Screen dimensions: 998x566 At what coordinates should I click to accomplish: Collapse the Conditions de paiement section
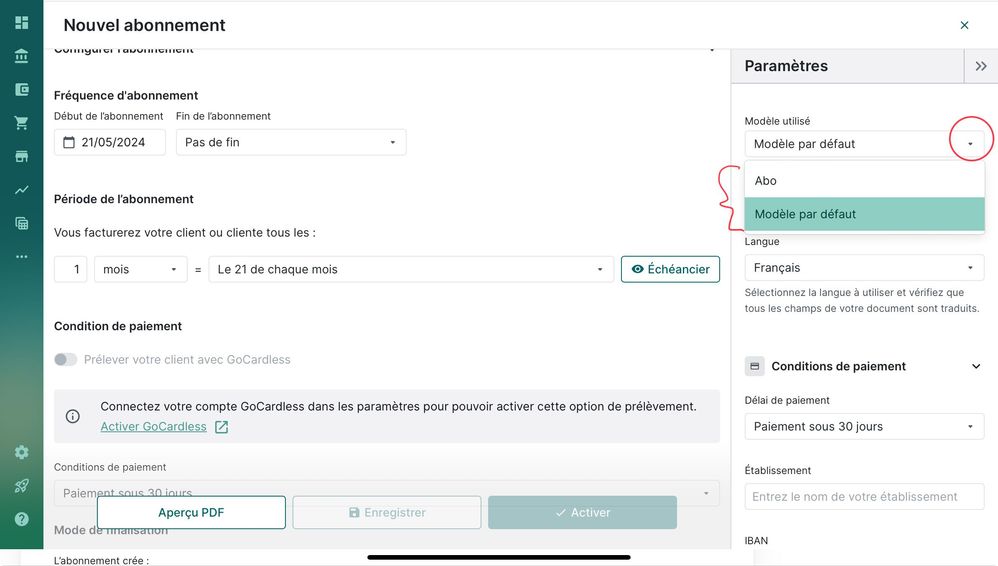(976, 366)
